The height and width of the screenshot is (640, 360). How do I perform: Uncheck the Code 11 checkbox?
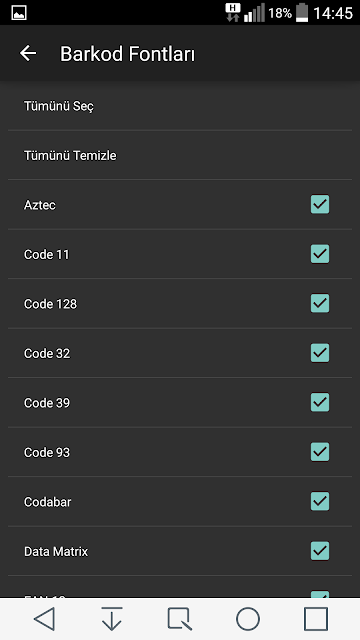[x=320, y=254]
